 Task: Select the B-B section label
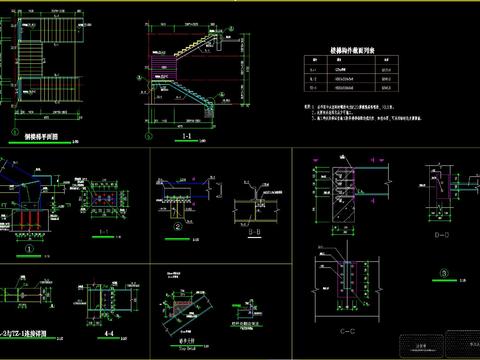tap(255, 232)
